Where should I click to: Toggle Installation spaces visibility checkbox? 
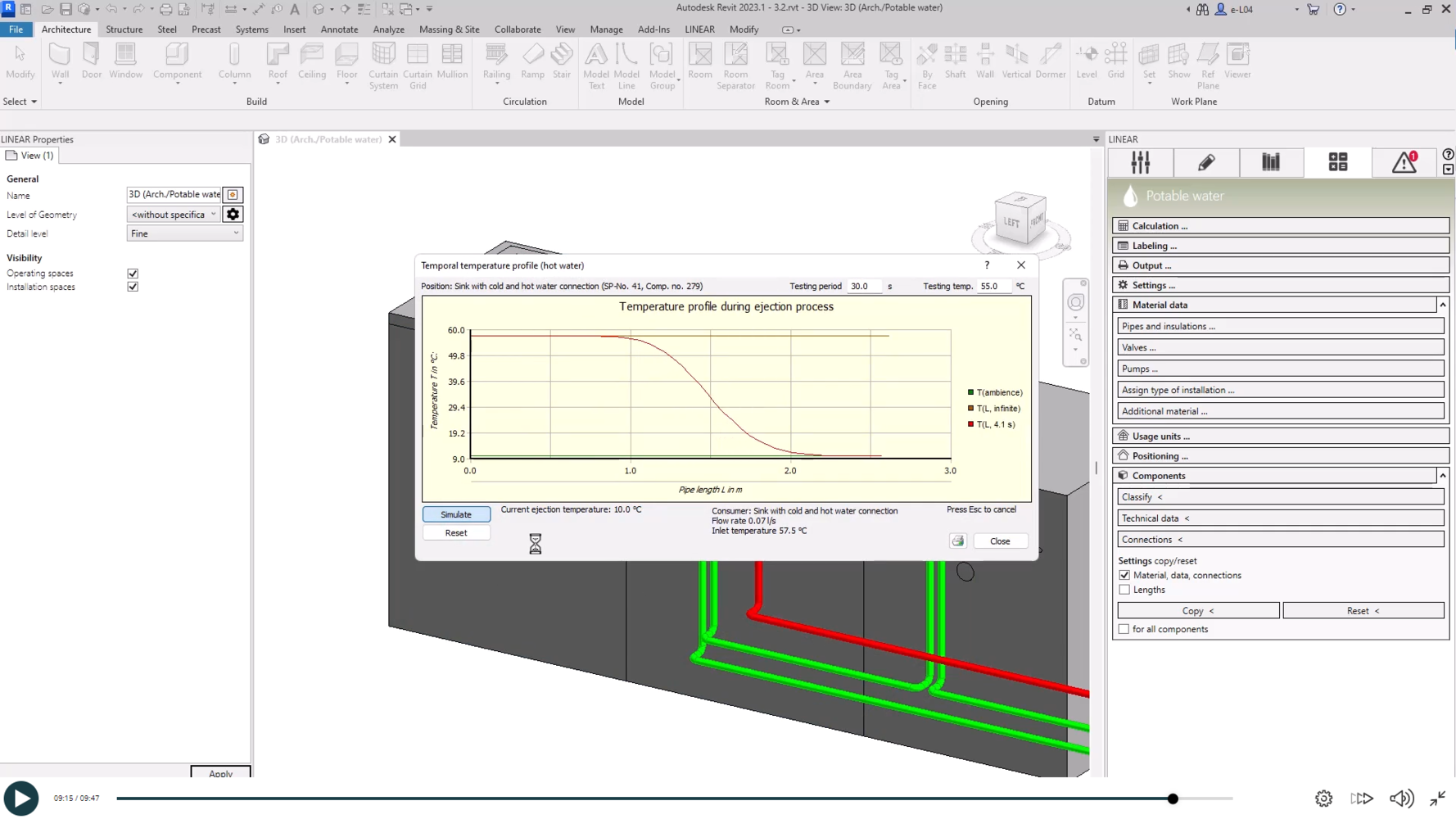click(x=133, y=287)
